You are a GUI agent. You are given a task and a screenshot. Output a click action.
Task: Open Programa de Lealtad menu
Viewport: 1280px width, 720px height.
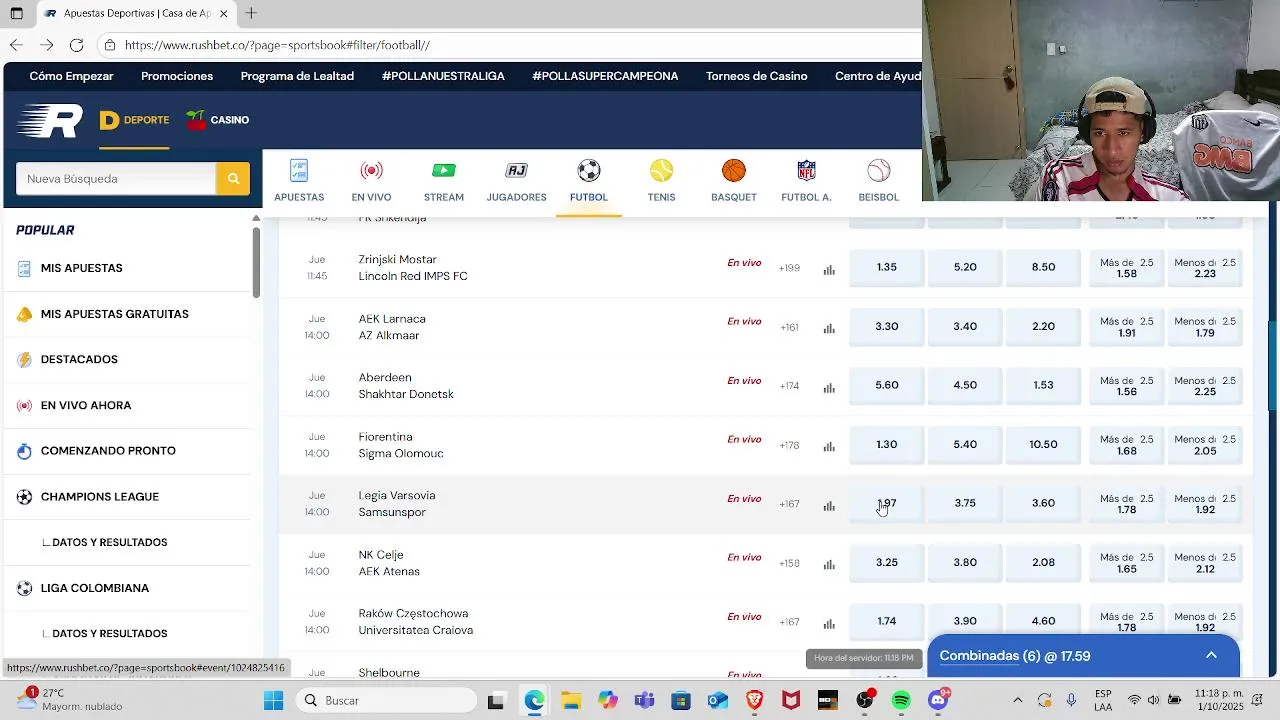(297, 76)
